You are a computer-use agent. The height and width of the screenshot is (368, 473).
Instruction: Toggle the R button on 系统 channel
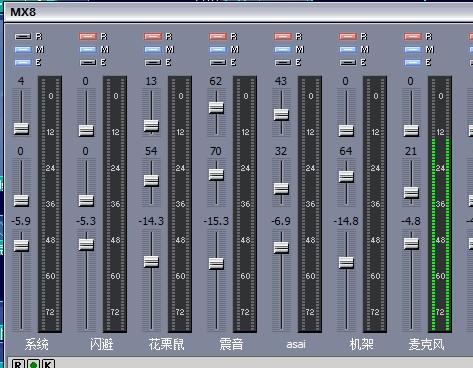tap(23, 36)
